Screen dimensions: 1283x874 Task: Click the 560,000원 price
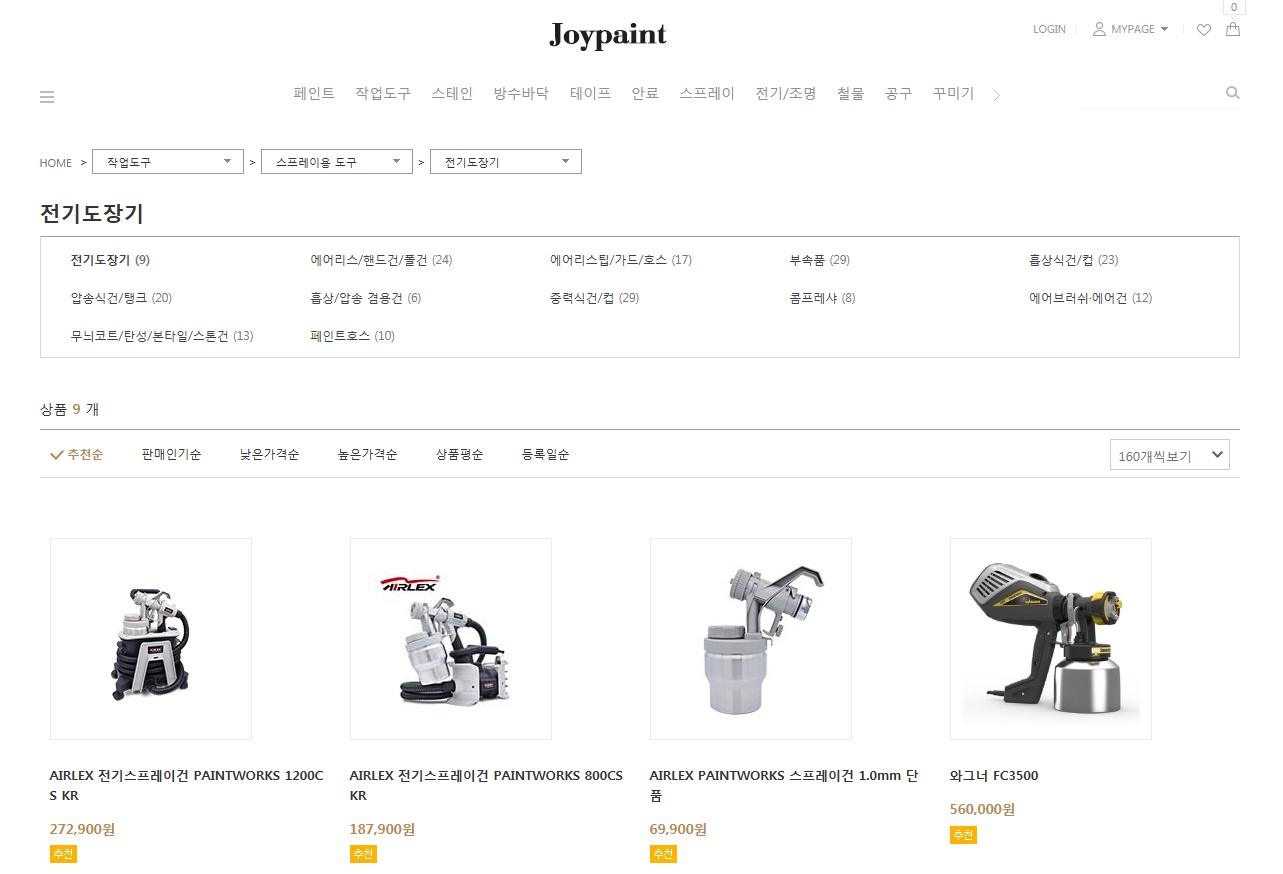coord(982,809)
